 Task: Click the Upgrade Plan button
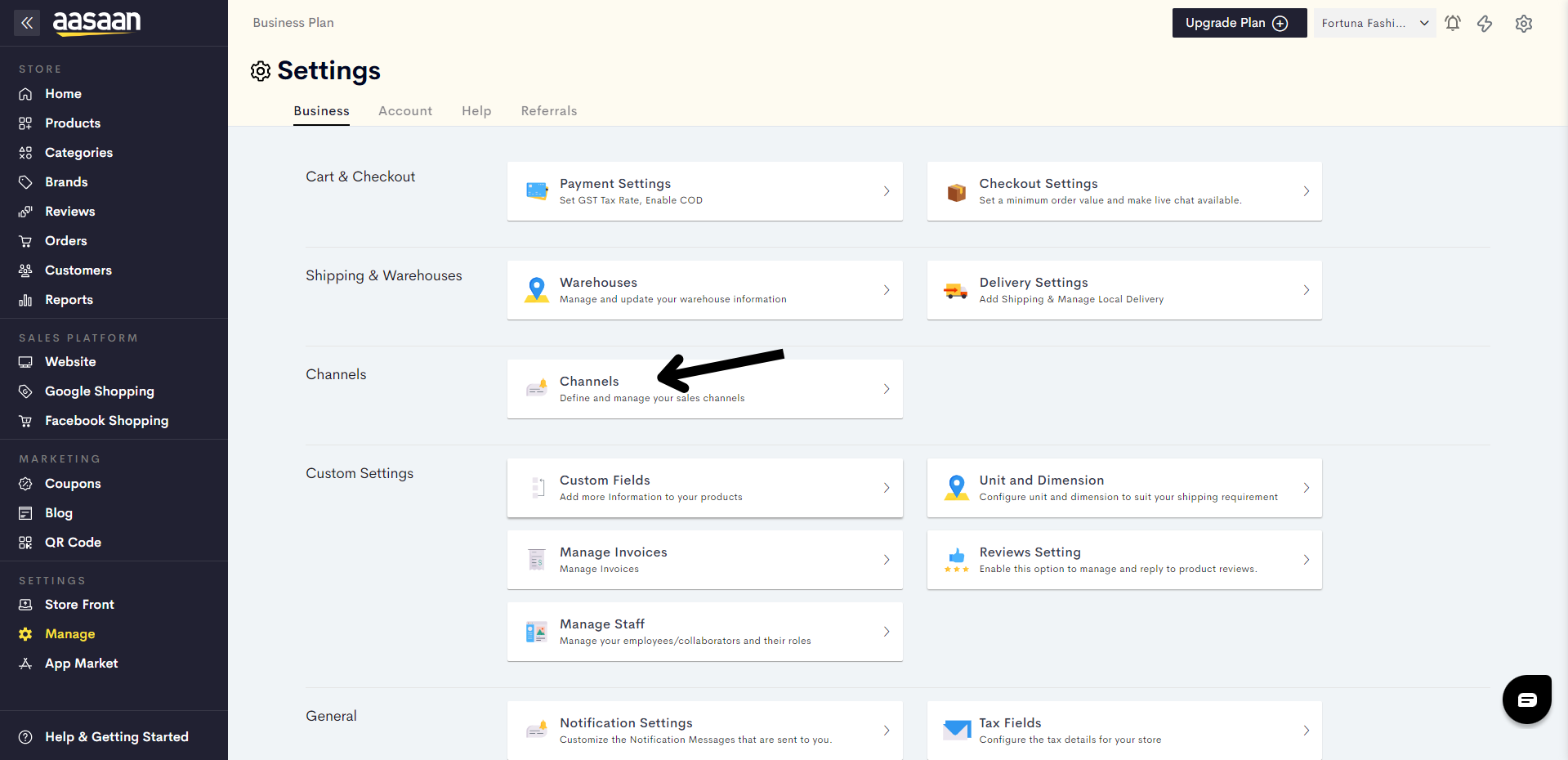1240,23
